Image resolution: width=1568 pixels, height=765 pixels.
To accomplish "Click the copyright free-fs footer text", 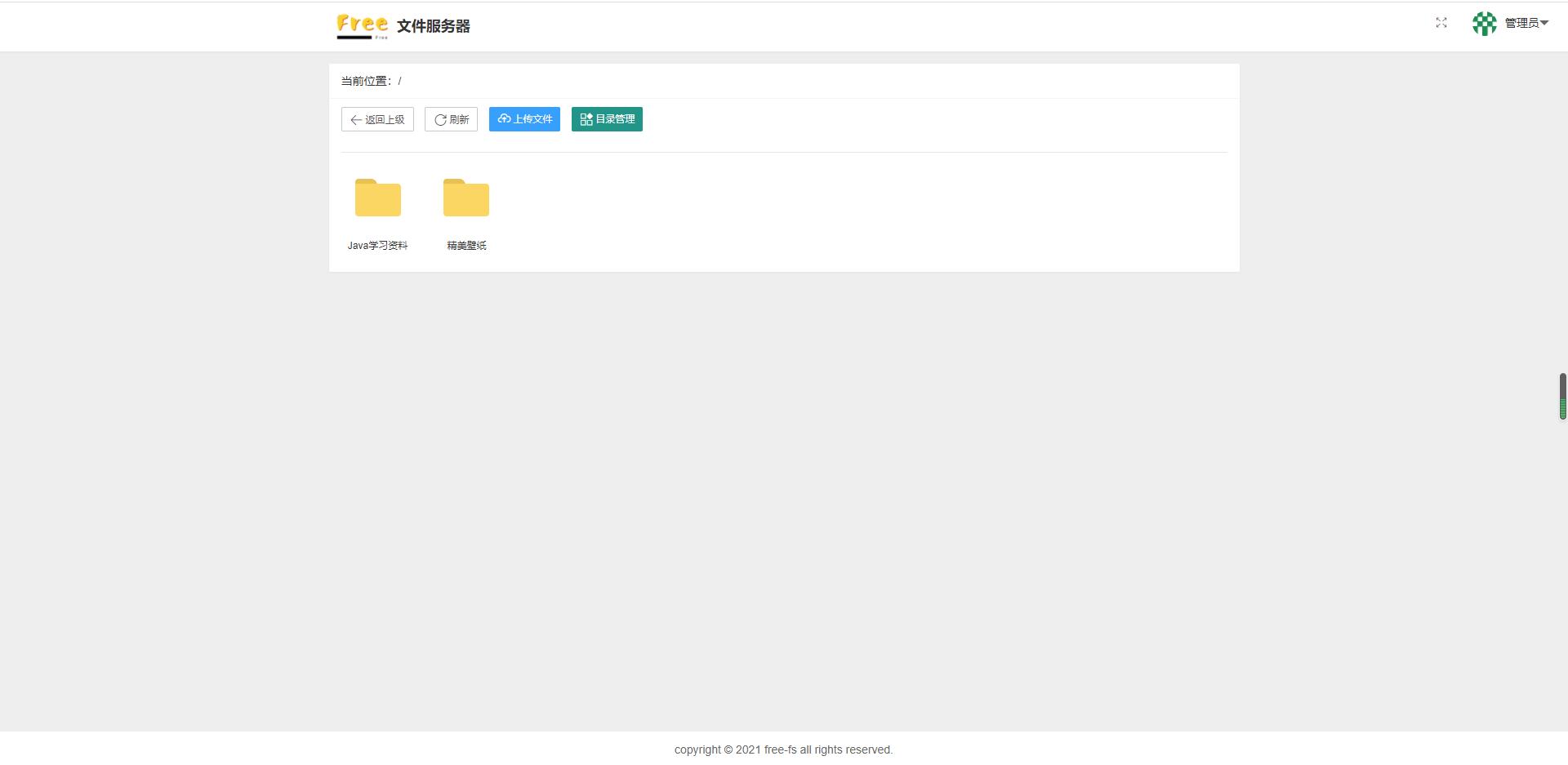I will coord(783,749).
